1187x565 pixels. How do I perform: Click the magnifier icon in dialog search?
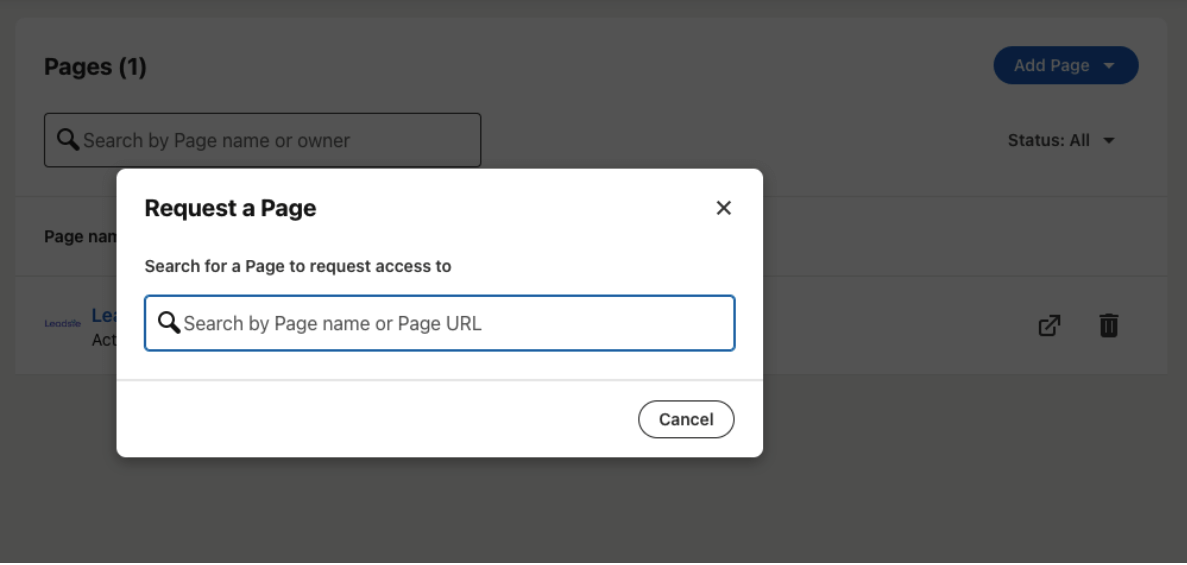169,323
